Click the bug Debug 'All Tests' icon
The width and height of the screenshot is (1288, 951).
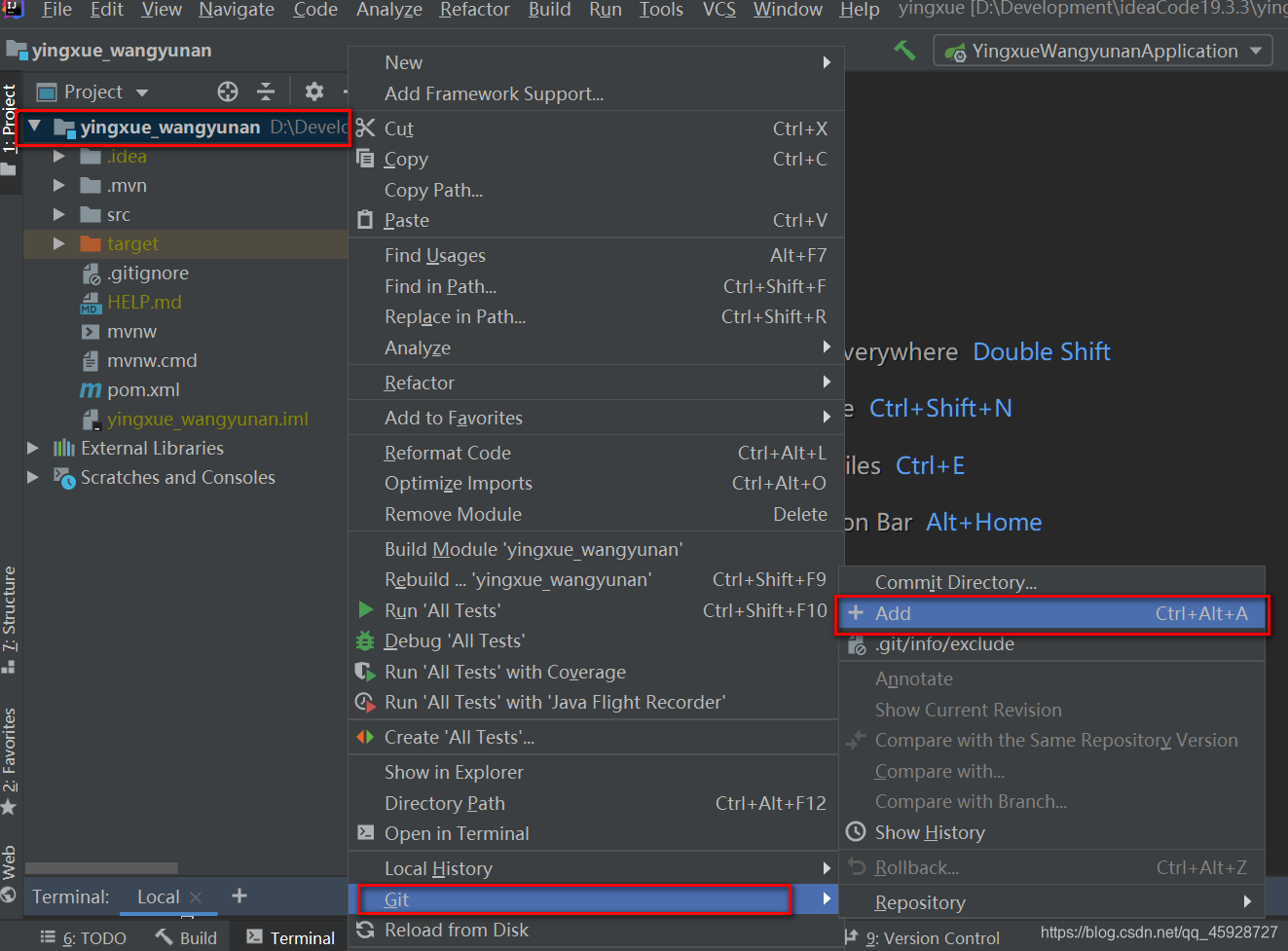click(x=365, y=640)
